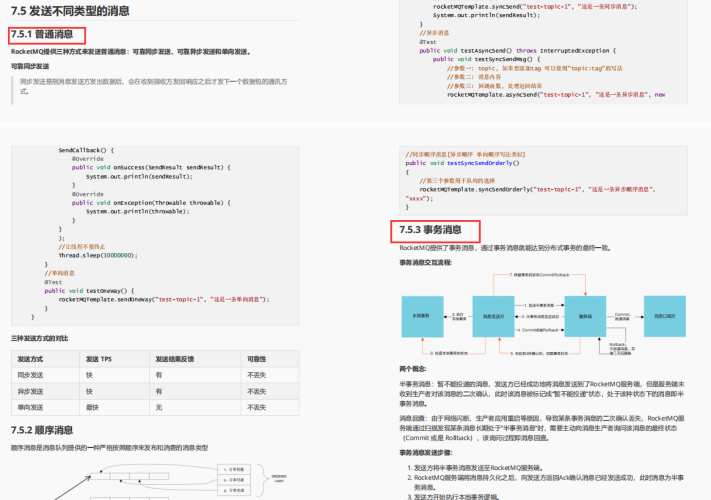Click the "//单向消息" code comment
The image size is (711, 500).
tap(59, 273)
